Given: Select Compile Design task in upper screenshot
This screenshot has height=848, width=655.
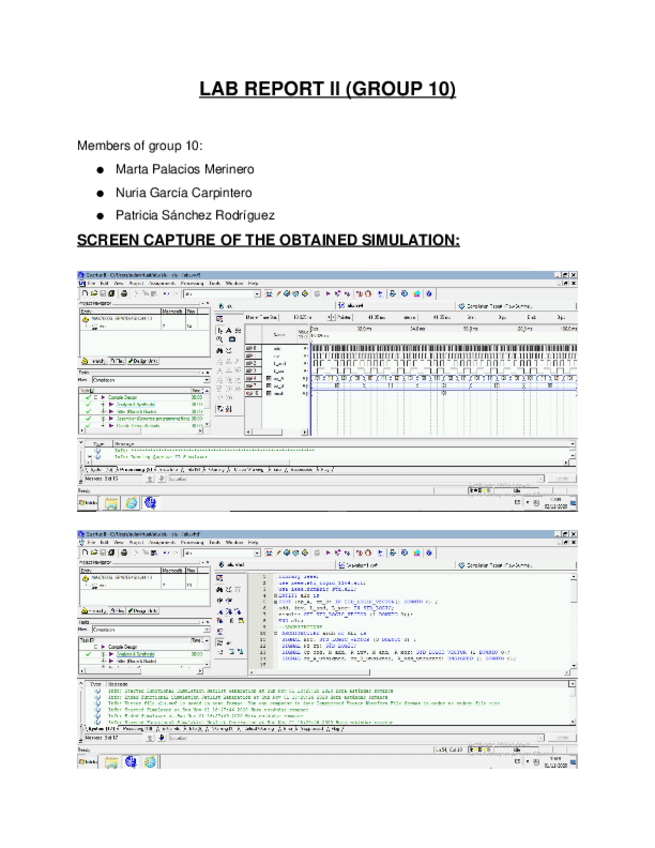Looking at the screenshot, I should pos(122,398).
